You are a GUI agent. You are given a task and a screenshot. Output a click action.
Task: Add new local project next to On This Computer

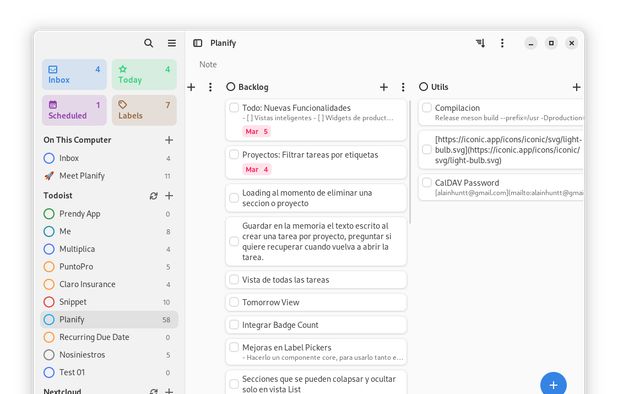tap(169, 140)
